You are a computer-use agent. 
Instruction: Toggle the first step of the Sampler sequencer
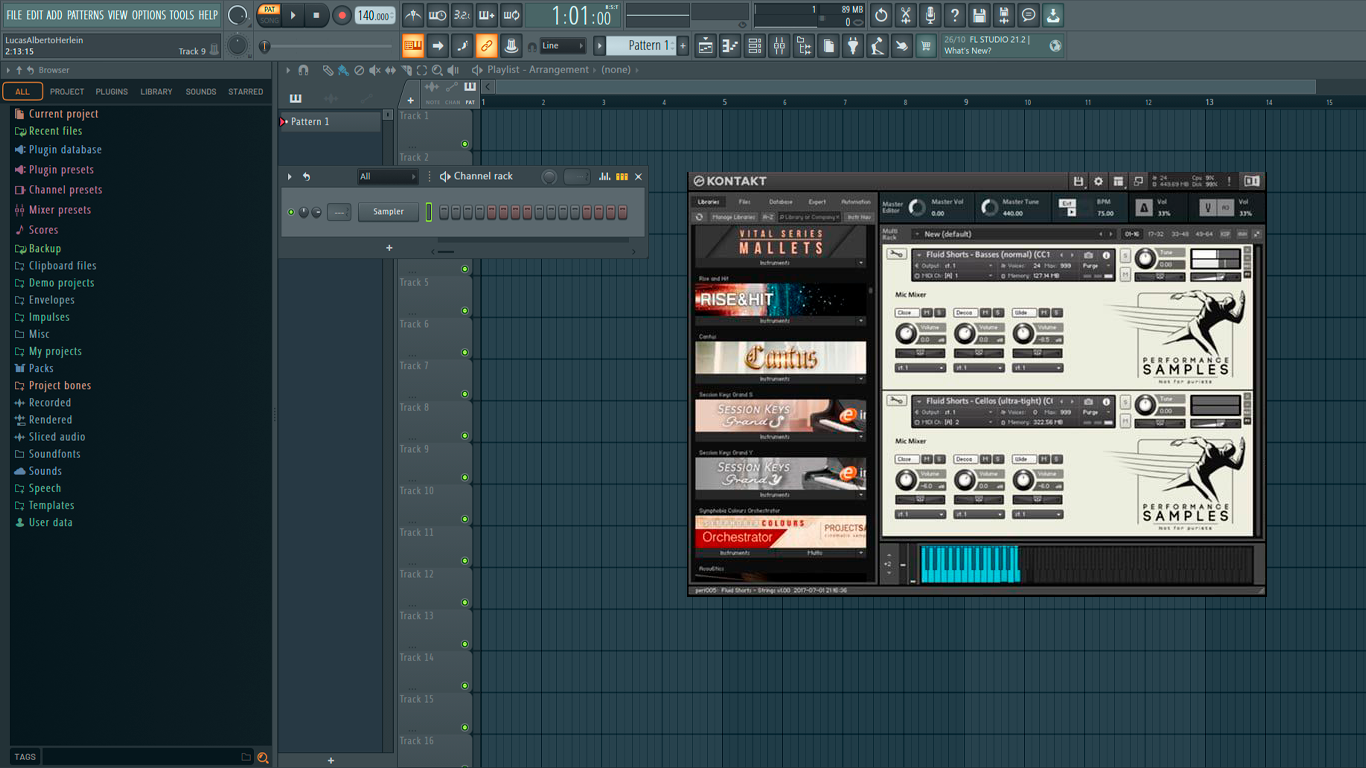[x=444, y=212]
